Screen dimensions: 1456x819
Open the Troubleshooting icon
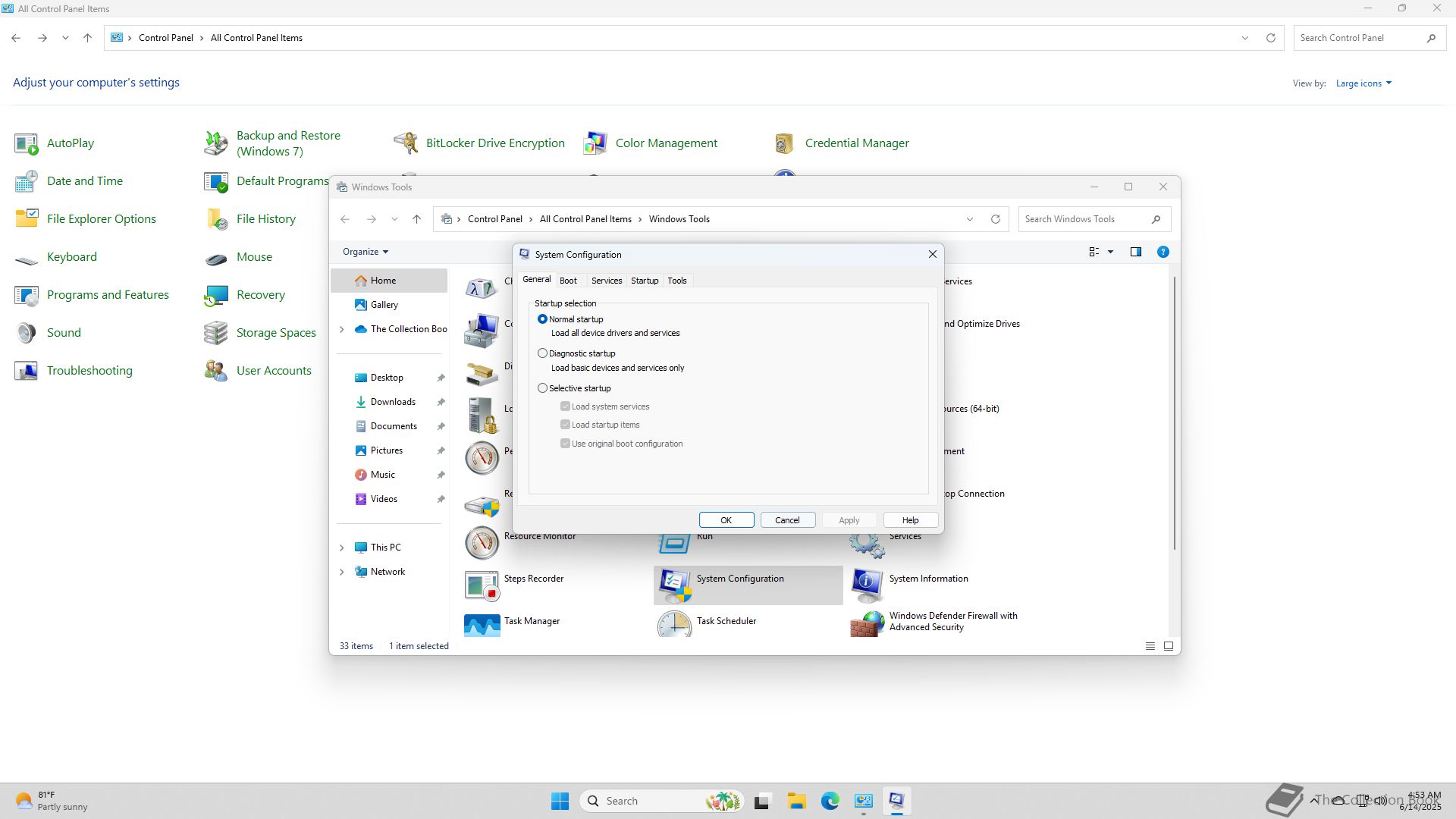click(x=27, y=370)
